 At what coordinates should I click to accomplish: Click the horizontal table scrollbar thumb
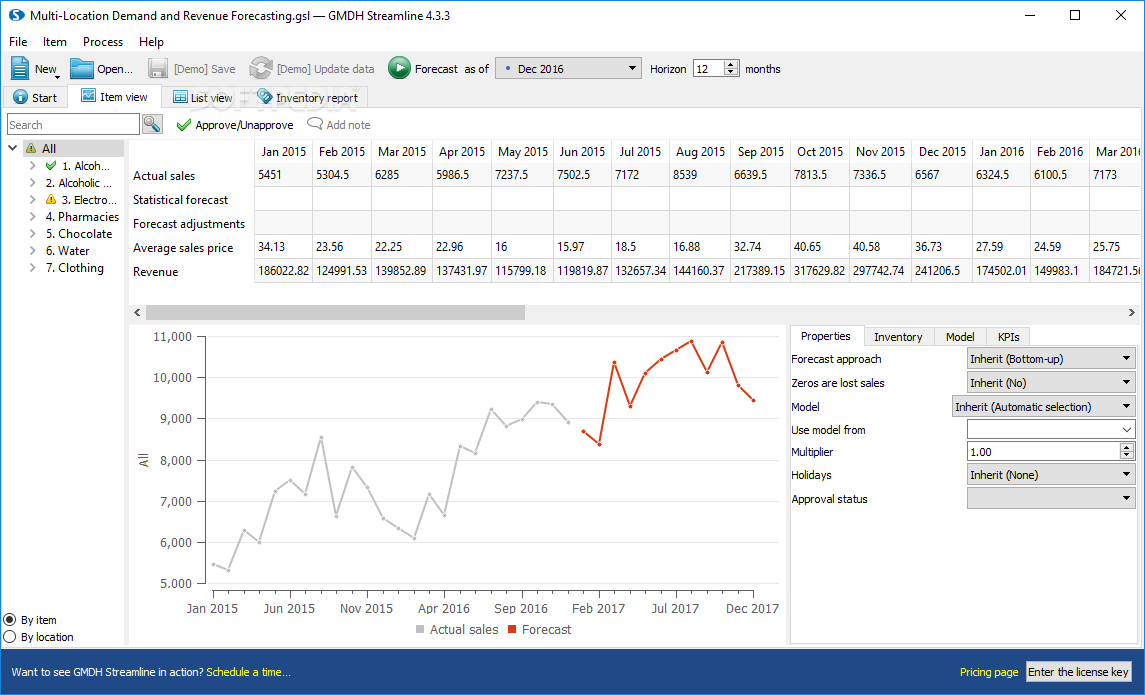click(335, 312)
